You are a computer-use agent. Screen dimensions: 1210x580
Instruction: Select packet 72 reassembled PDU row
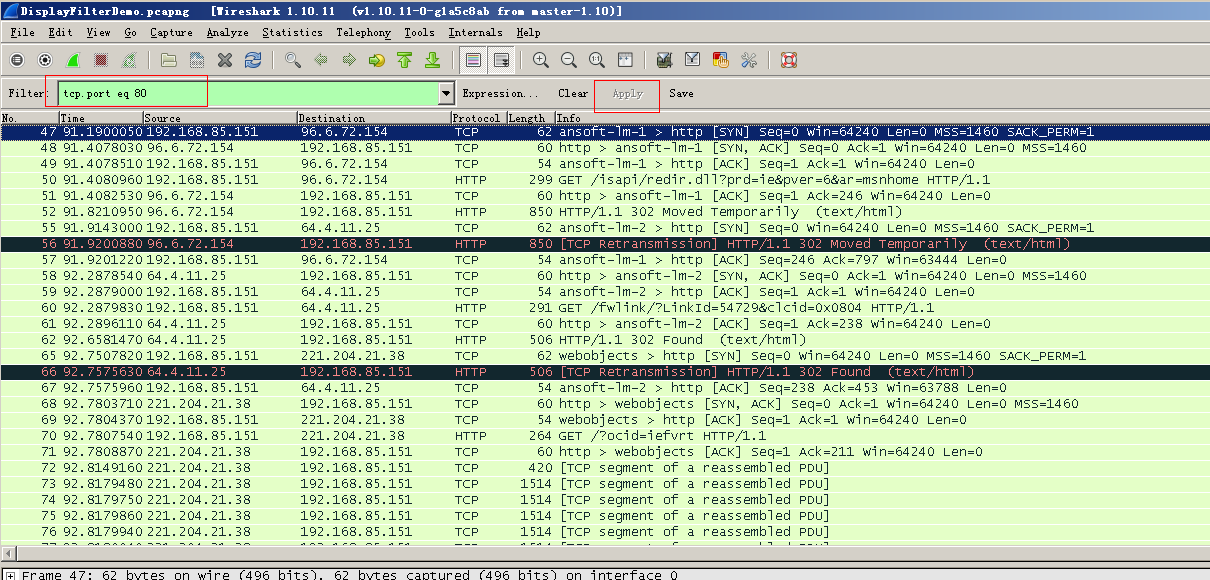[605, 468]
